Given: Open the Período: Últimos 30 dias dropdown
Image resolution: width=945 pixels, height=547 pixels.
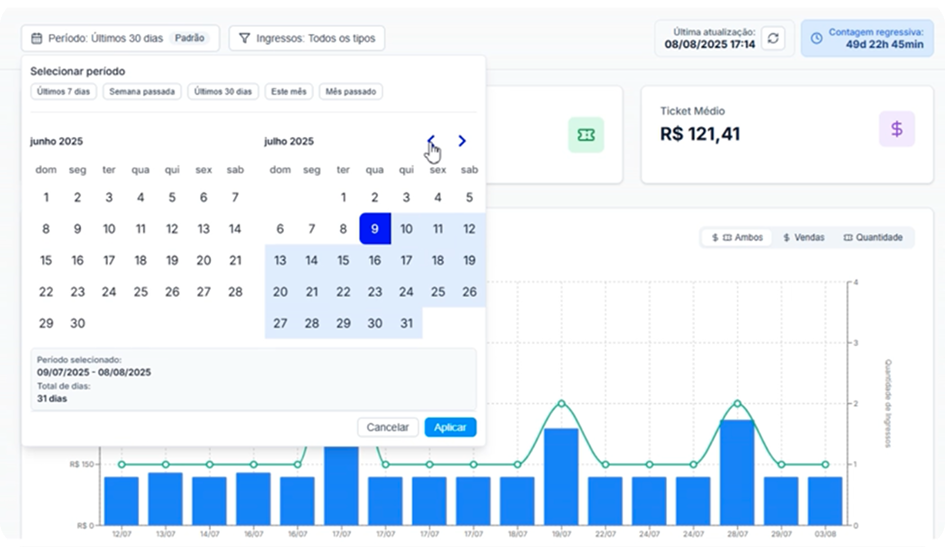Looking at the screenshot, I should pyautogui.click(x=119, y=39).
